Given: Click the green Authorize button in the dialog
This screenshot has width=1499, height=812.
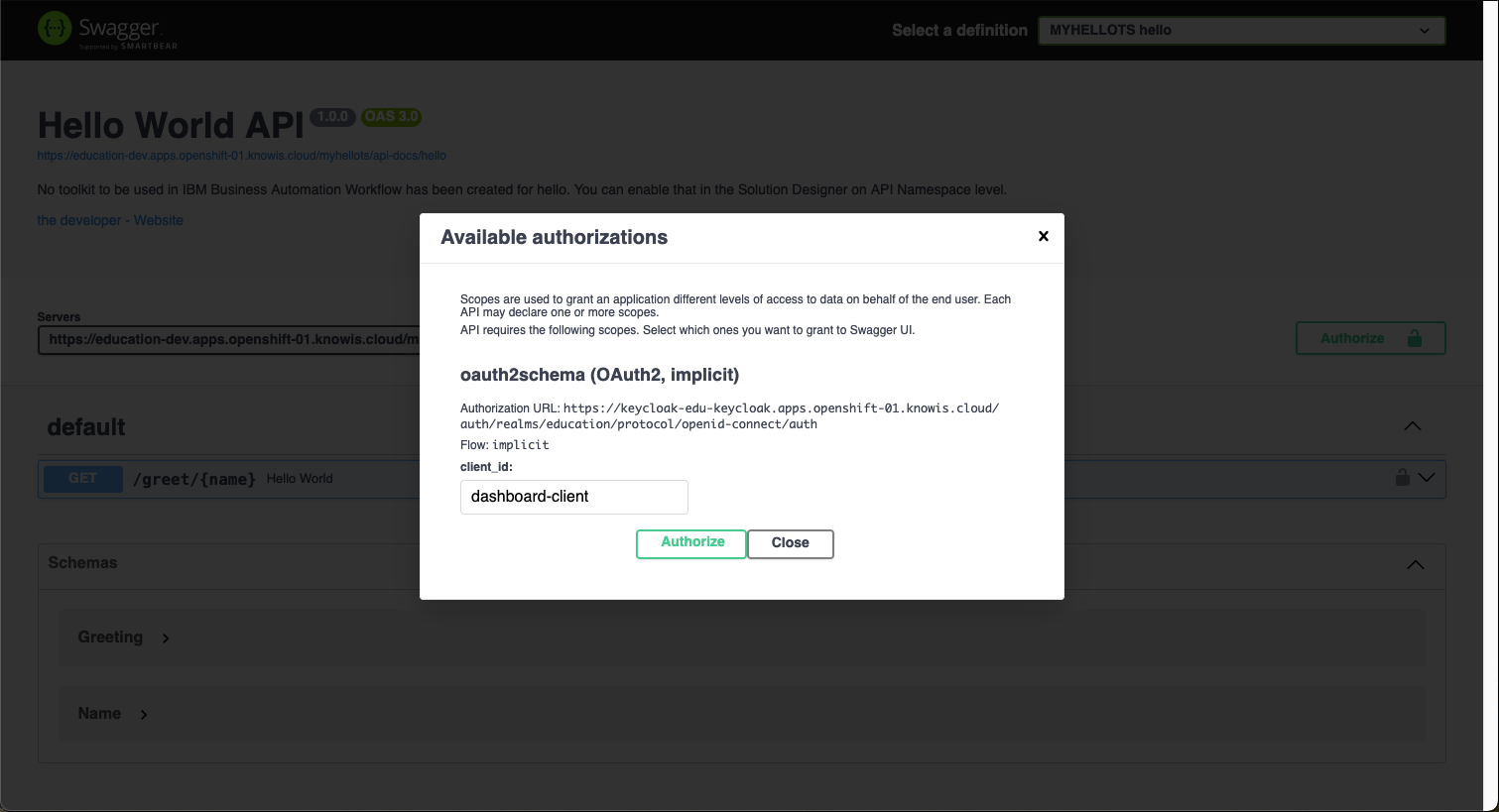Looking at the screenshot, I should [x=690, y=543].
